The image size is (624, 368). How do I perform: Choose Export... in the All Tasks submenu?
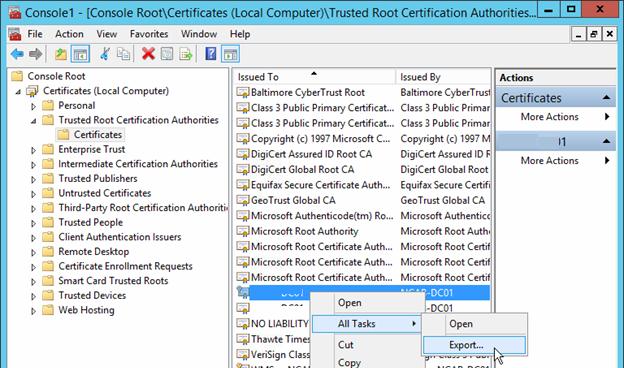coord(474,345)
